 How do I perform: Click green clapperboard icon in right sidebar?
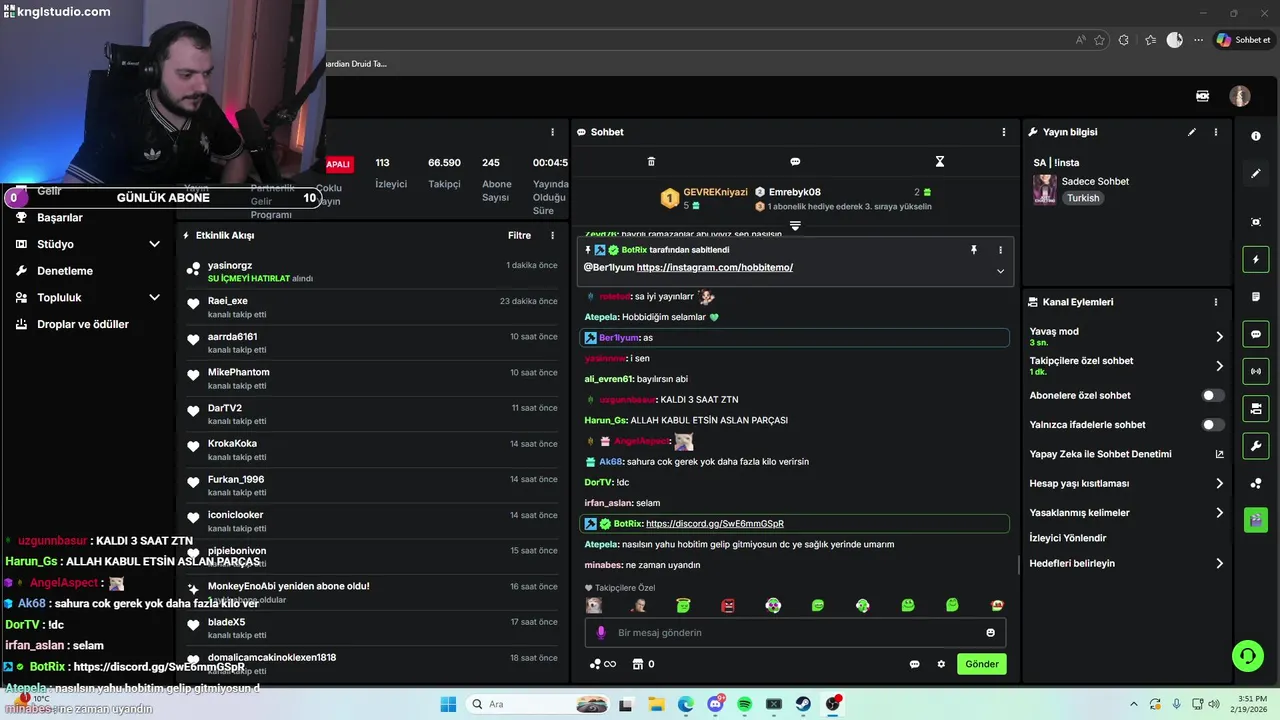point(1256,520)
